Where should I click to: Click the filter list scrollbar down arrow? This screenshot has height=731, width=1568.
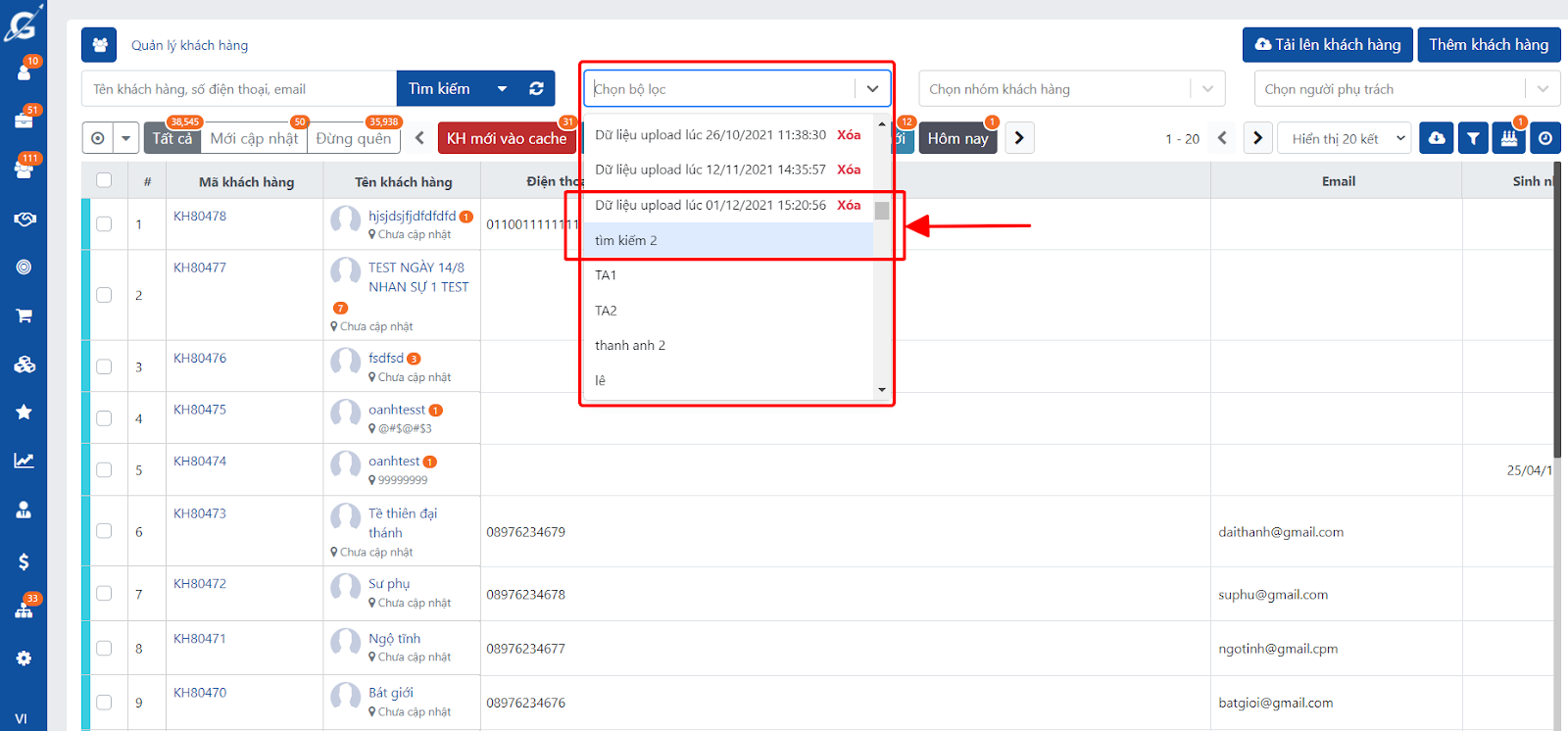(882, 390)
